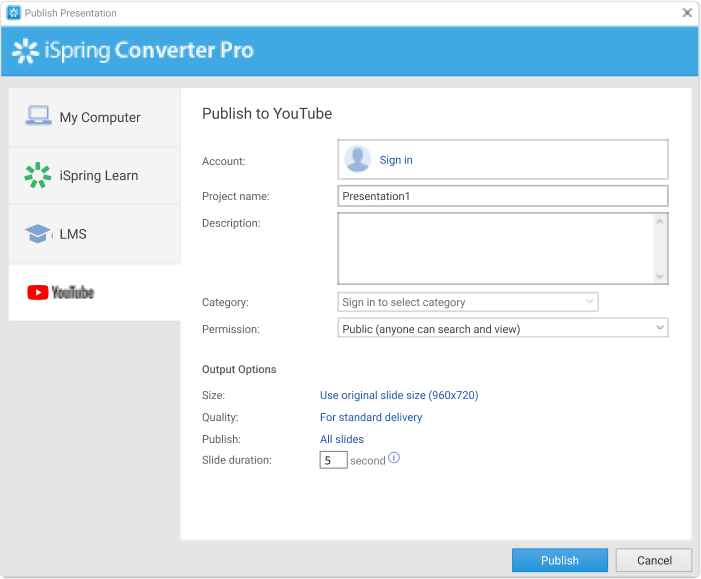701x579 pixels.
Task: Click the "Publish to YouTube" heading text
Action: [267, 114]
